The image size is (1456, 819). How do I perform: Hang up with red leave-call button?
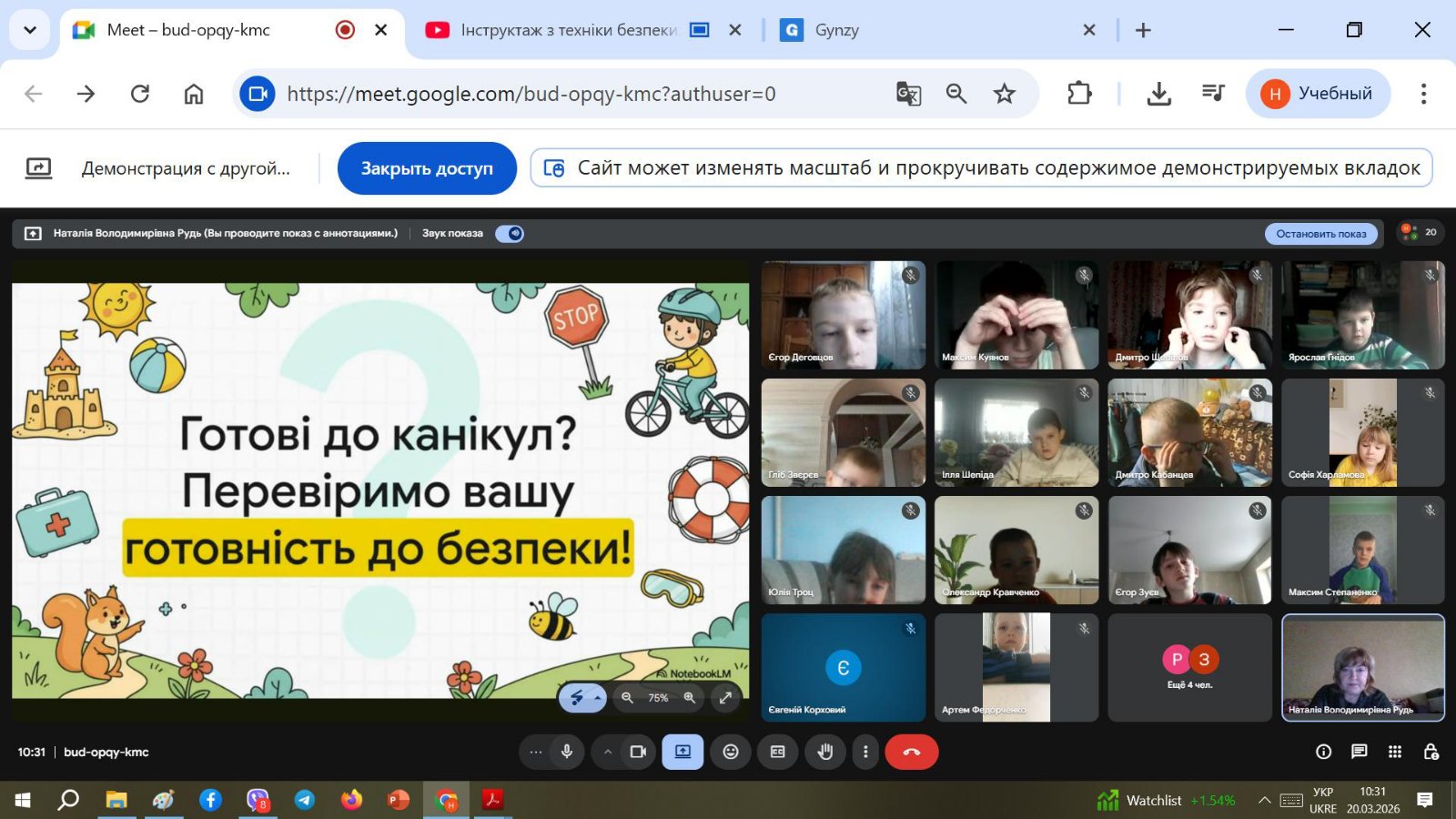point(911,752)
